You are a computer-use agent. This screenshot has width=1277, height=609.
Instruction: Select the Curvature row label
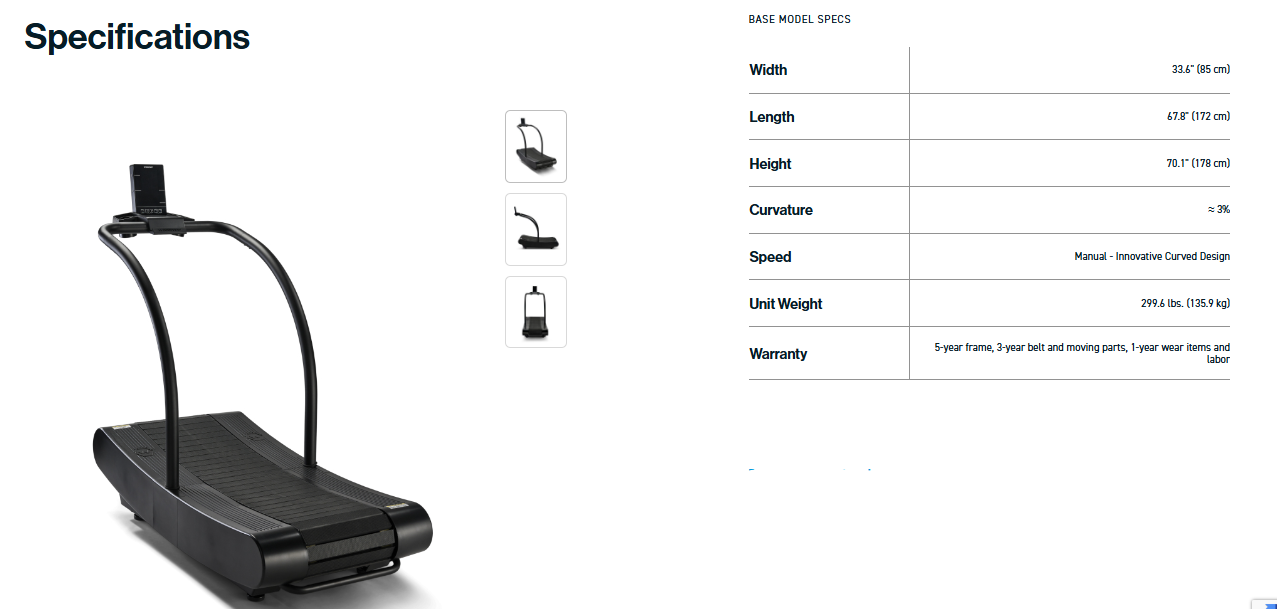click(x=781, y=210)
